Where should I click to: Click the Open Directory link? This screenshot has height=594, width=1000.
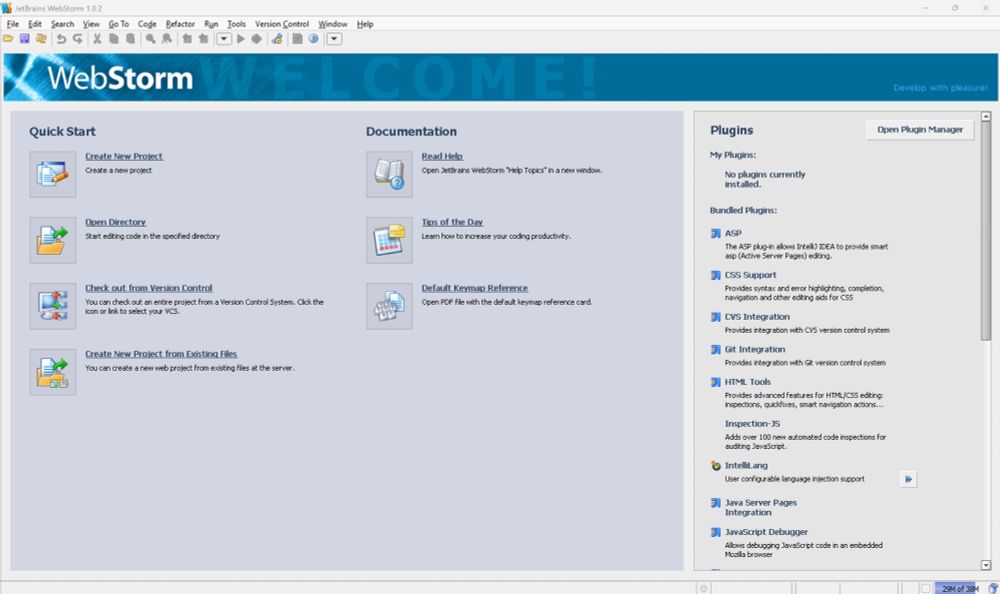(115, 222)
